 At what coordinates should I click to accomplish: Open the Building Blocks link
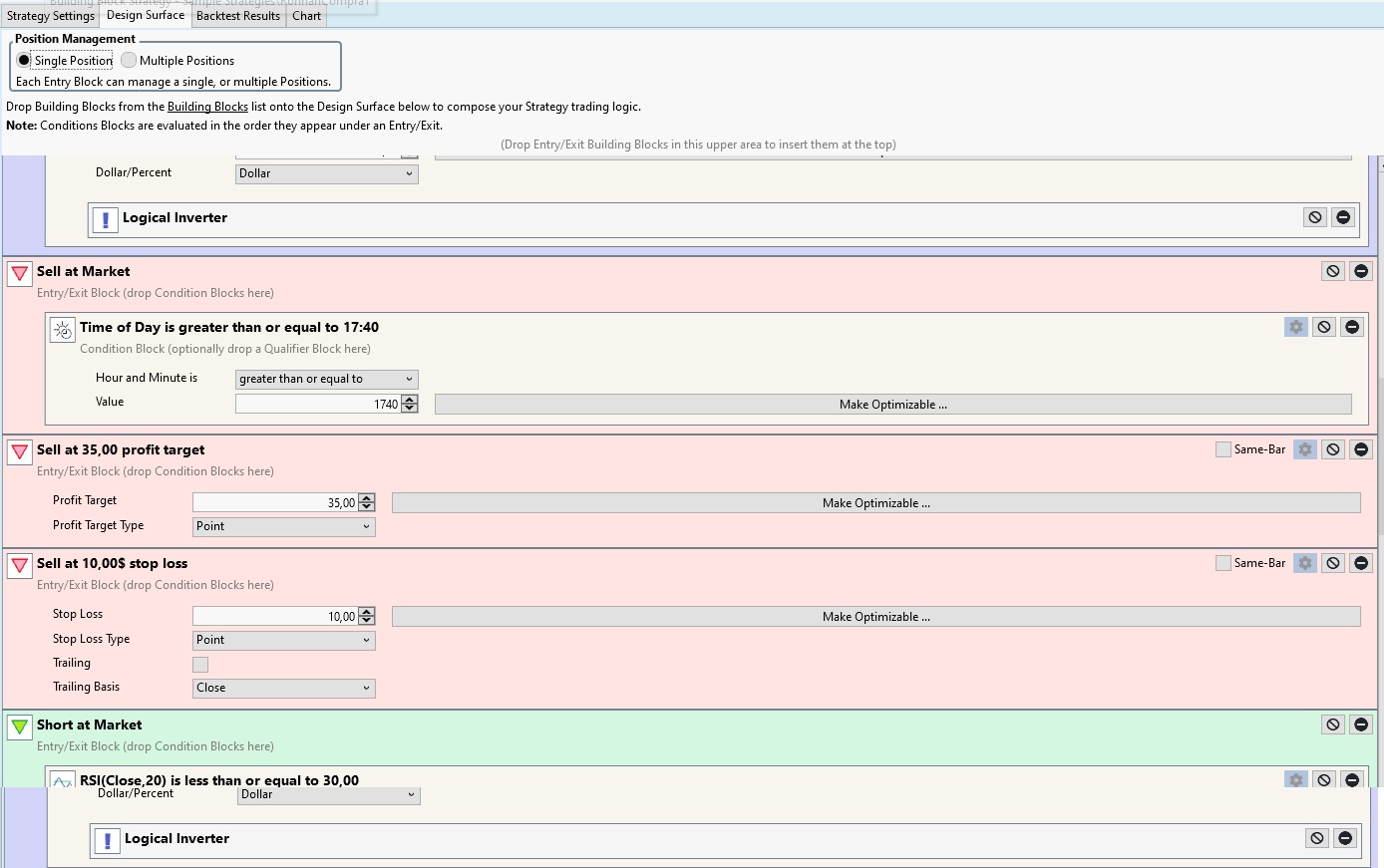[207, 107]
